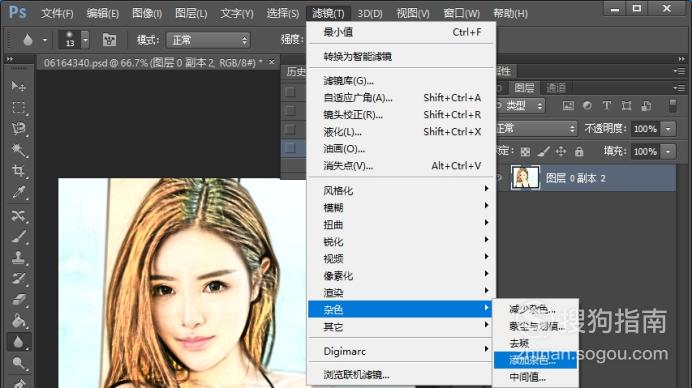The height and width of the screenshot is (388, 692).
Task: Filter layers by adjustment layer icon
Action: [x=587, y=105]
